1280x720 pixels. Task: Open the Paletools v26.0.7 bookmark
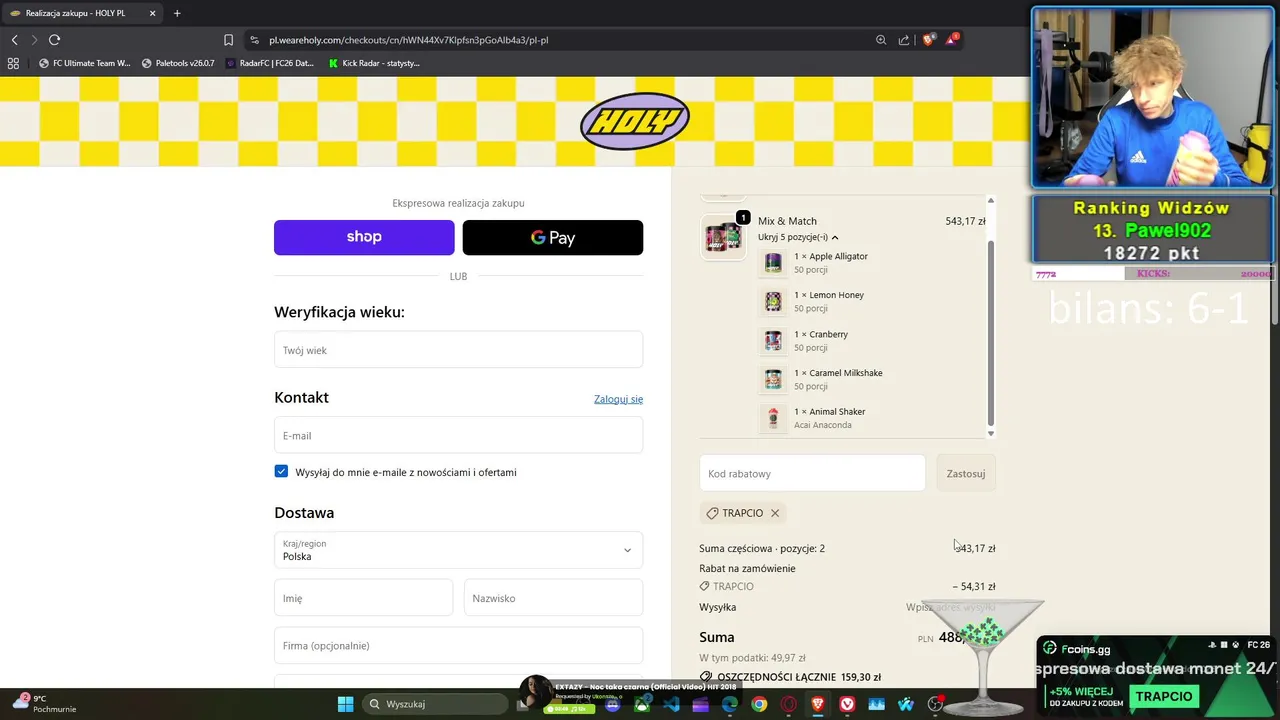[178, 63]
